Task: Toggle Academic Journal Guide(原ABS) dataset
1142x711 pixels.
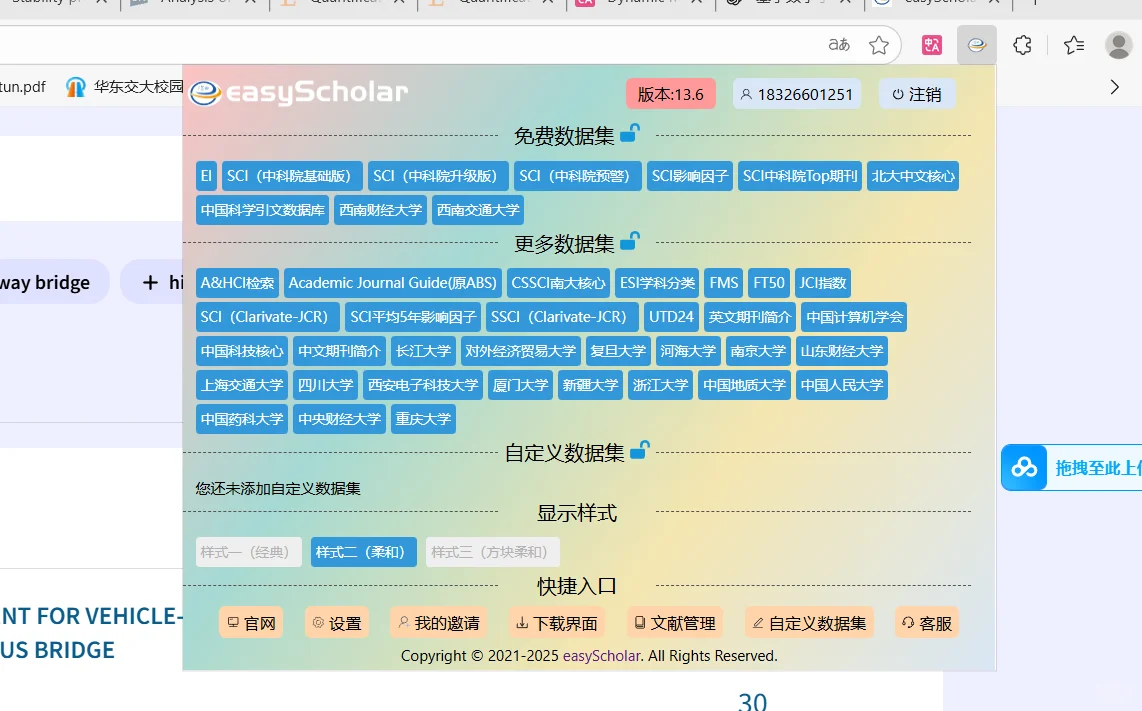Action: [393, 283]
